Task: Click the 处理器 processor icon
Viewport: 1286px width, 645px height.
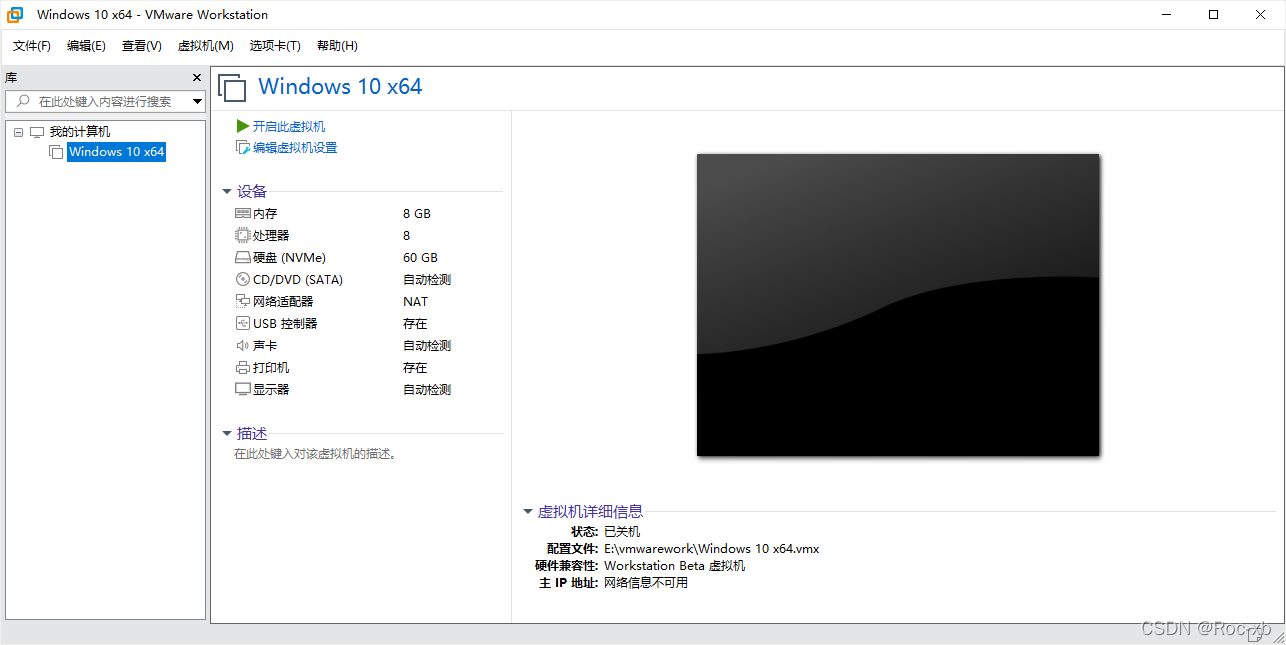Action: pyautogui.click(x=243, y=236)
